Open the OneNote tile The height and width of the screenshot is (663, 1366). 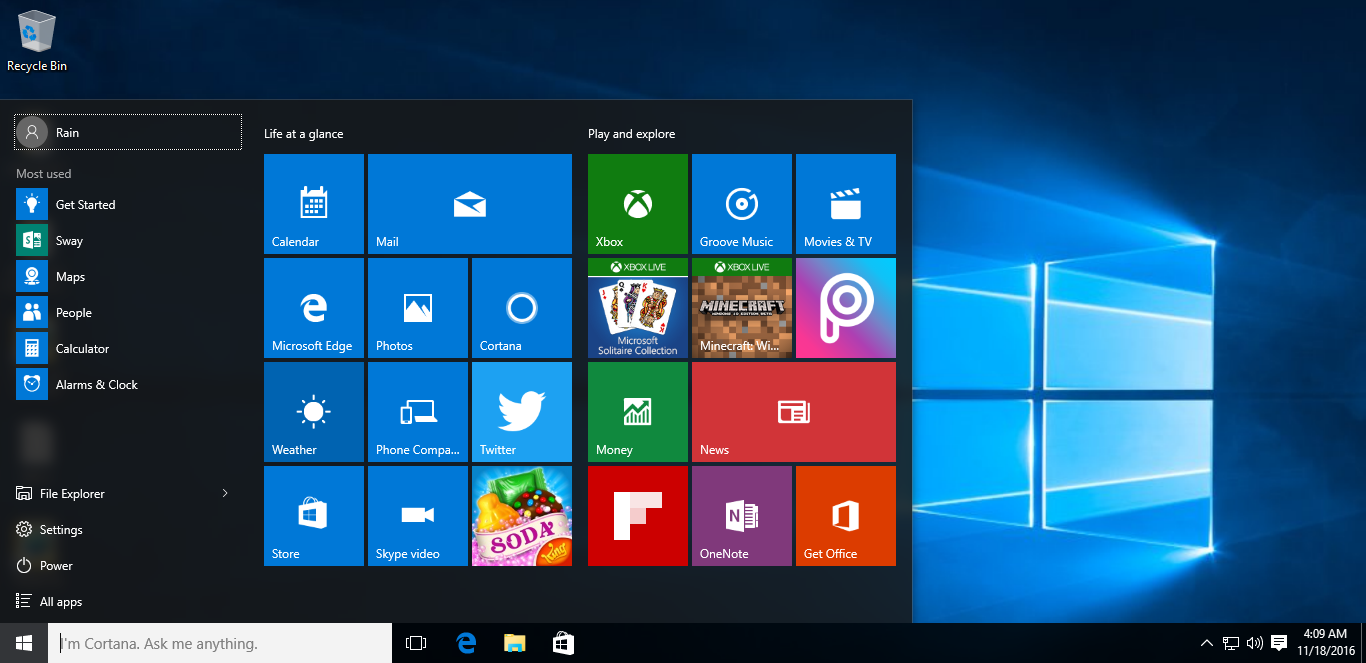[742, 516]
